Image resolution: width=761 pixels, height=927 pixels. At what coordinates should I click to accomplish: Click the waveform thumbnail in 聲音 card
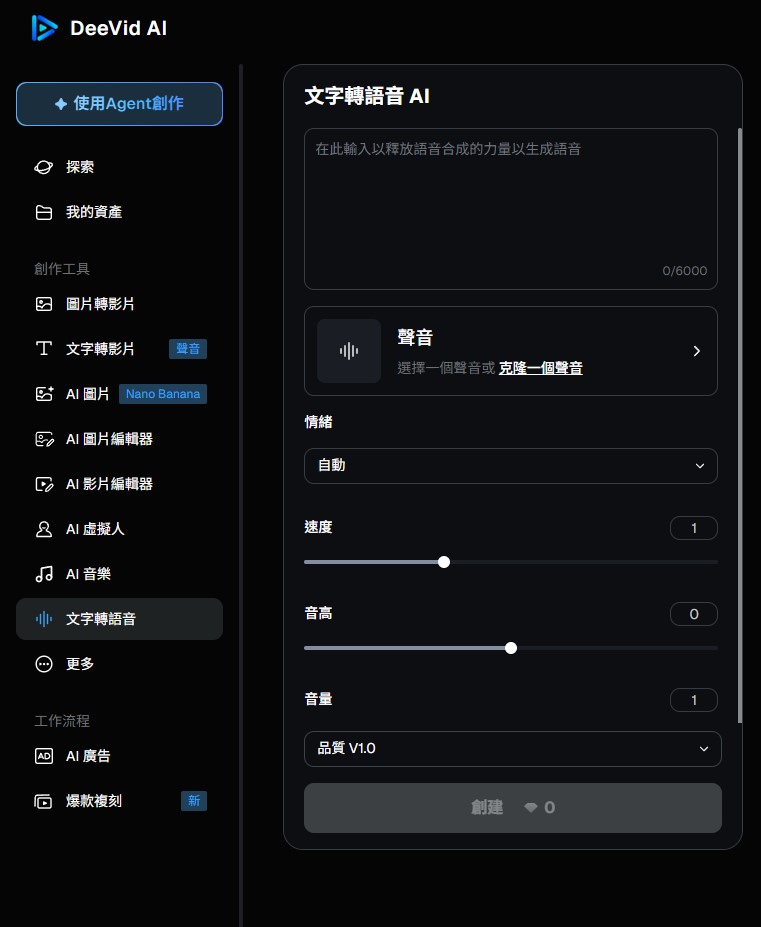point(349,351)
